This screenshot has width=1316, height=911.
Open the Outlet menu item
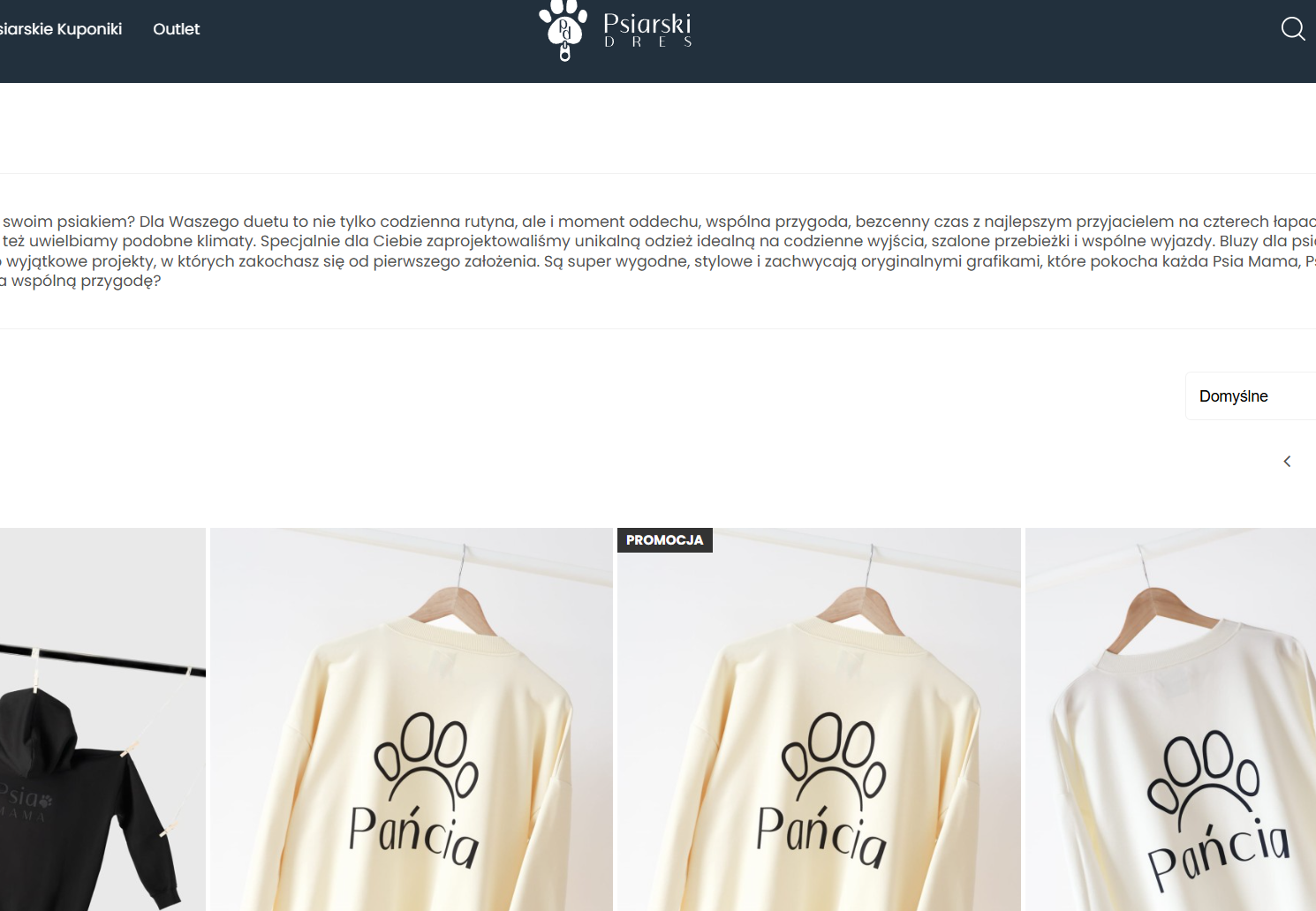[177, 29]
